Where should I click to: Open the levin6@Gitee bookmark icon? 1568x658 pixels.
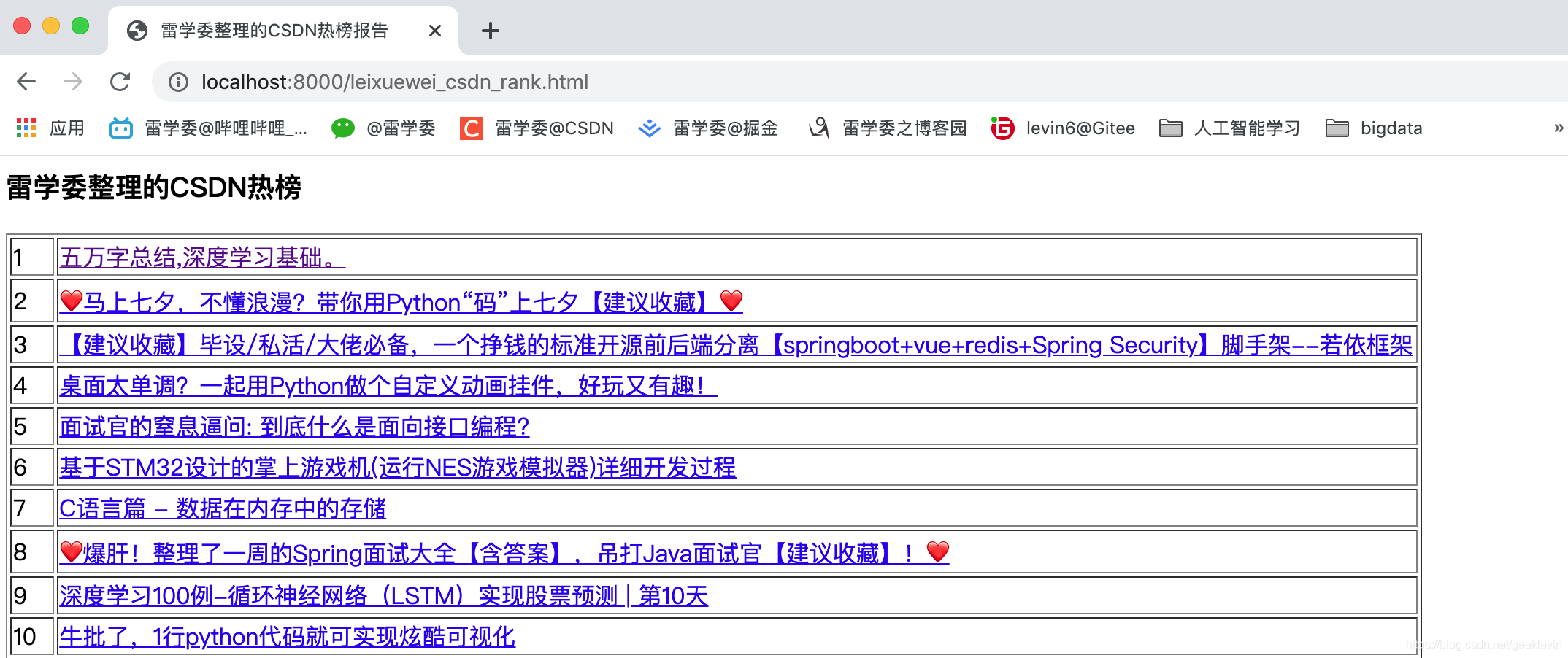click(1003, 128)
